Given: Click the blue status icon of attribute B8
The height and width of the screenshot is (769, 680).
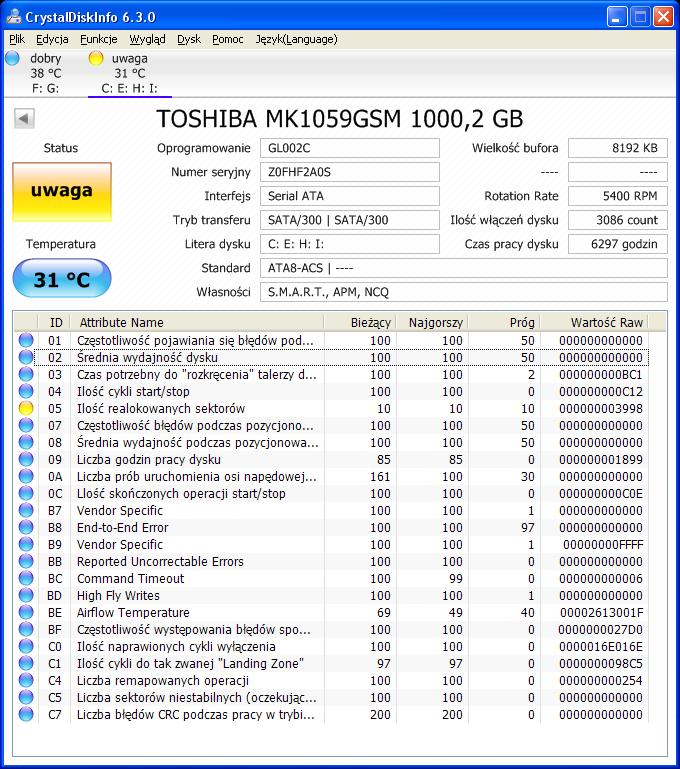Looking at the screenshot, I should [25, 527].
